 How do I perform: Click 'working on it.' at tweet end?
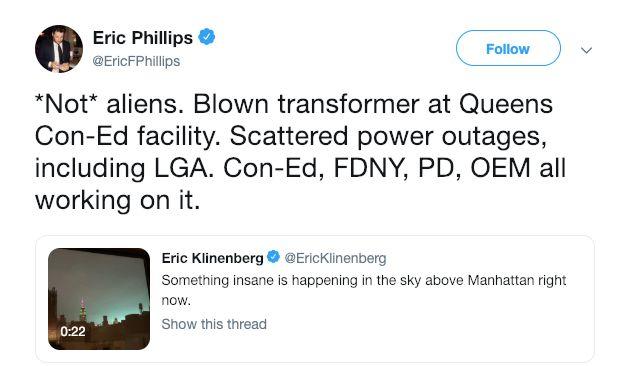coord(118,200)
